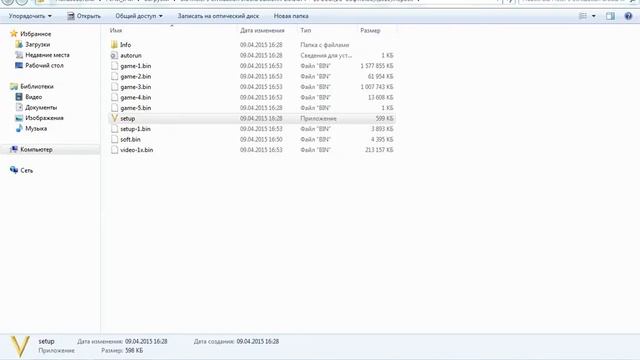Click the change view icon
Screen dimensions: 640x360
(583, 16)
